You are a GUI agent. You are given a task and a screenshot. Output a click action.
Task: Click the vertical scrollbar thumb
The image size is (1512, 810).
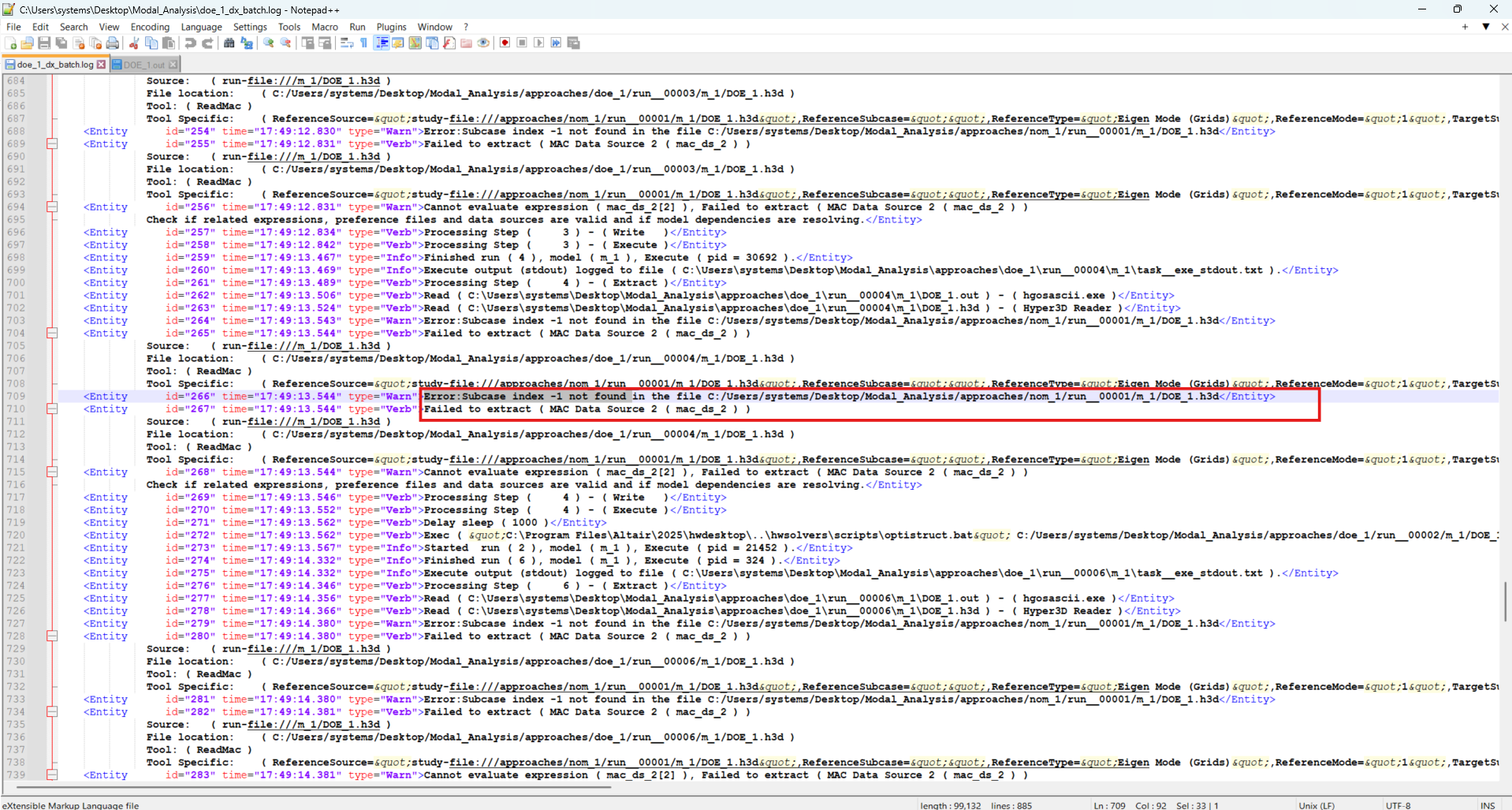pyautogui.click(x=1506, y=602)
